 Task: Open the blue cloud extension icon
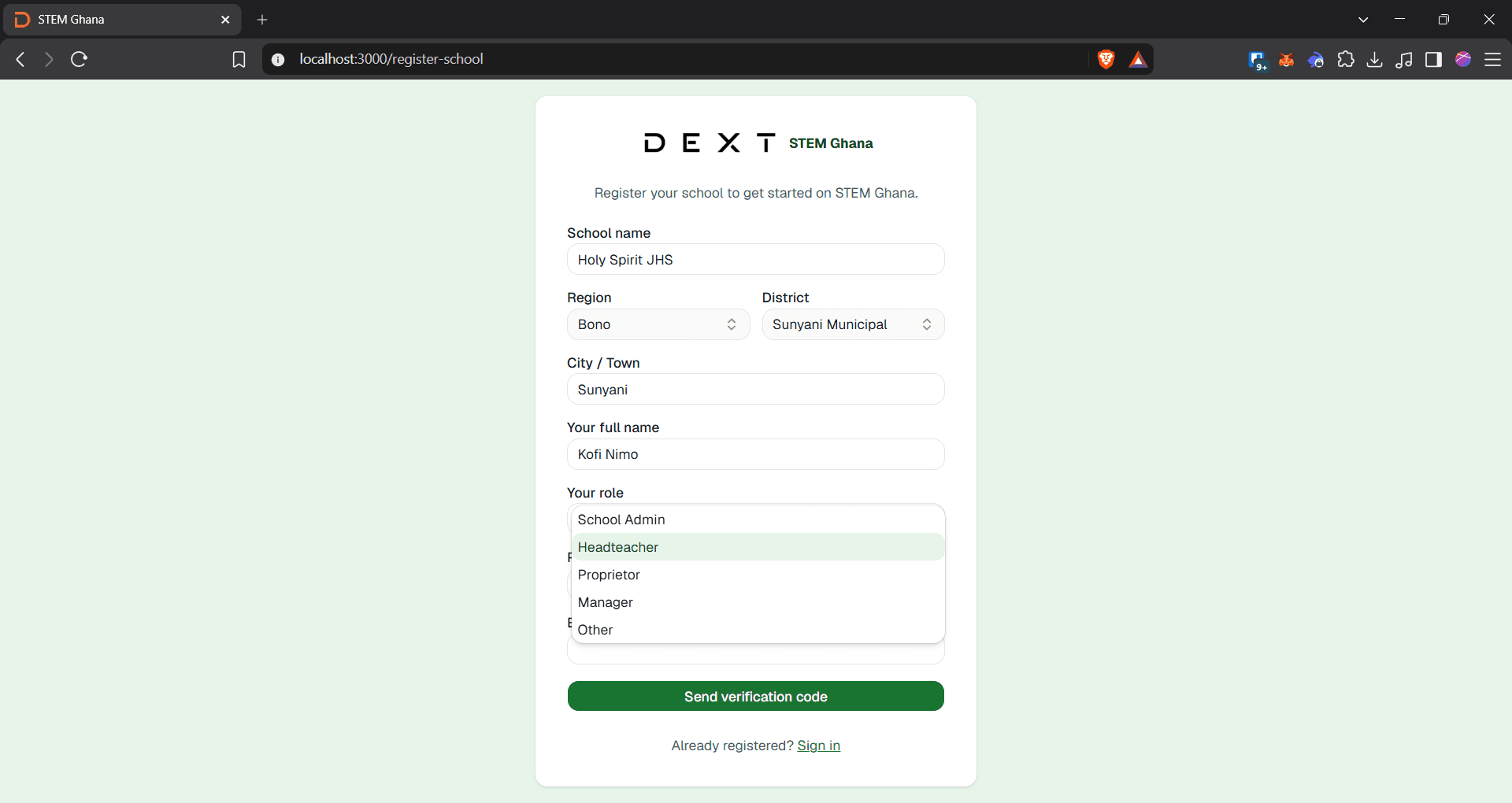[x=1316, y=59]
